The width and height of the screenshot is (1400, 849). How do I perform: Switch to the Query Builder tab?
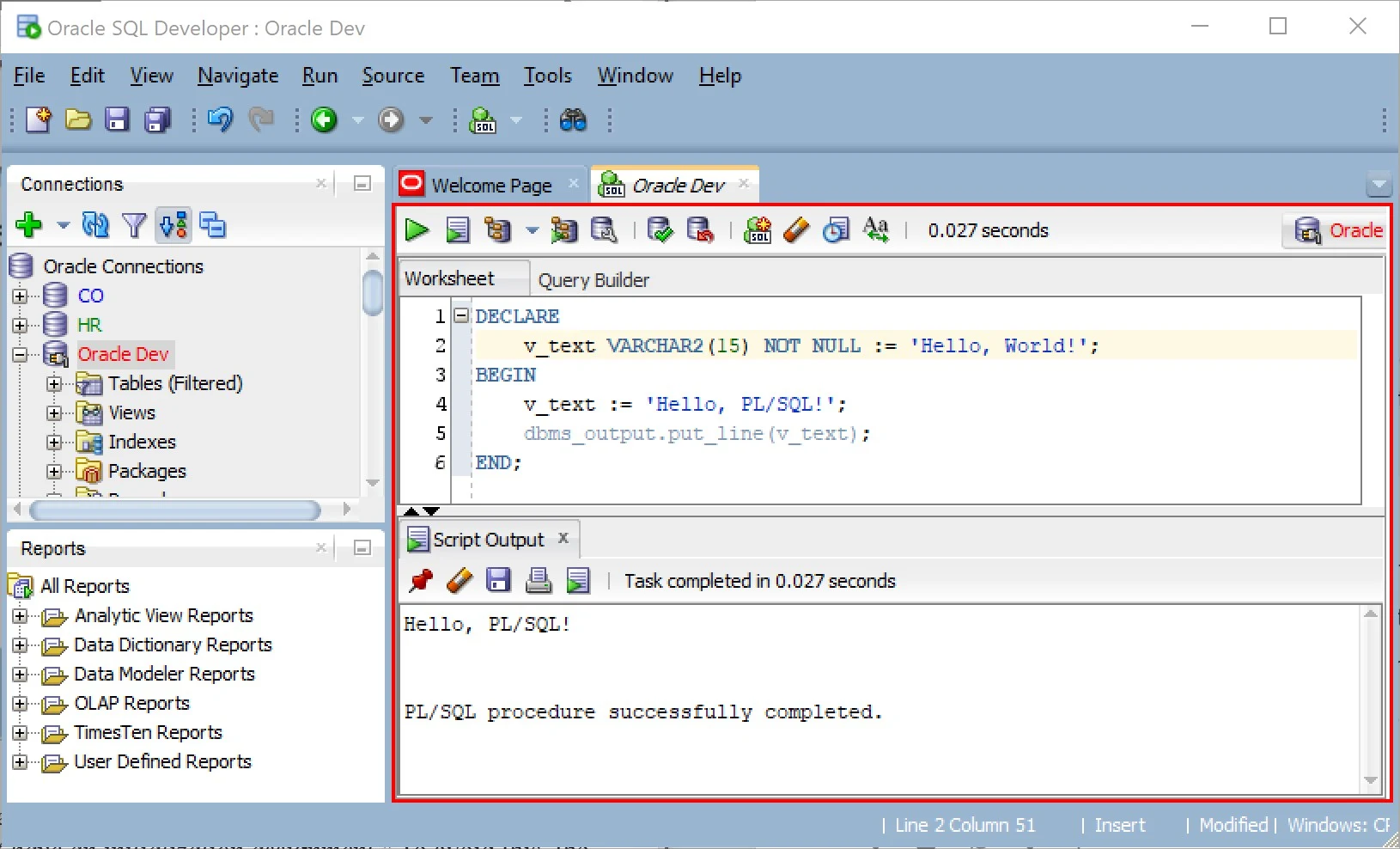(593, 280)
